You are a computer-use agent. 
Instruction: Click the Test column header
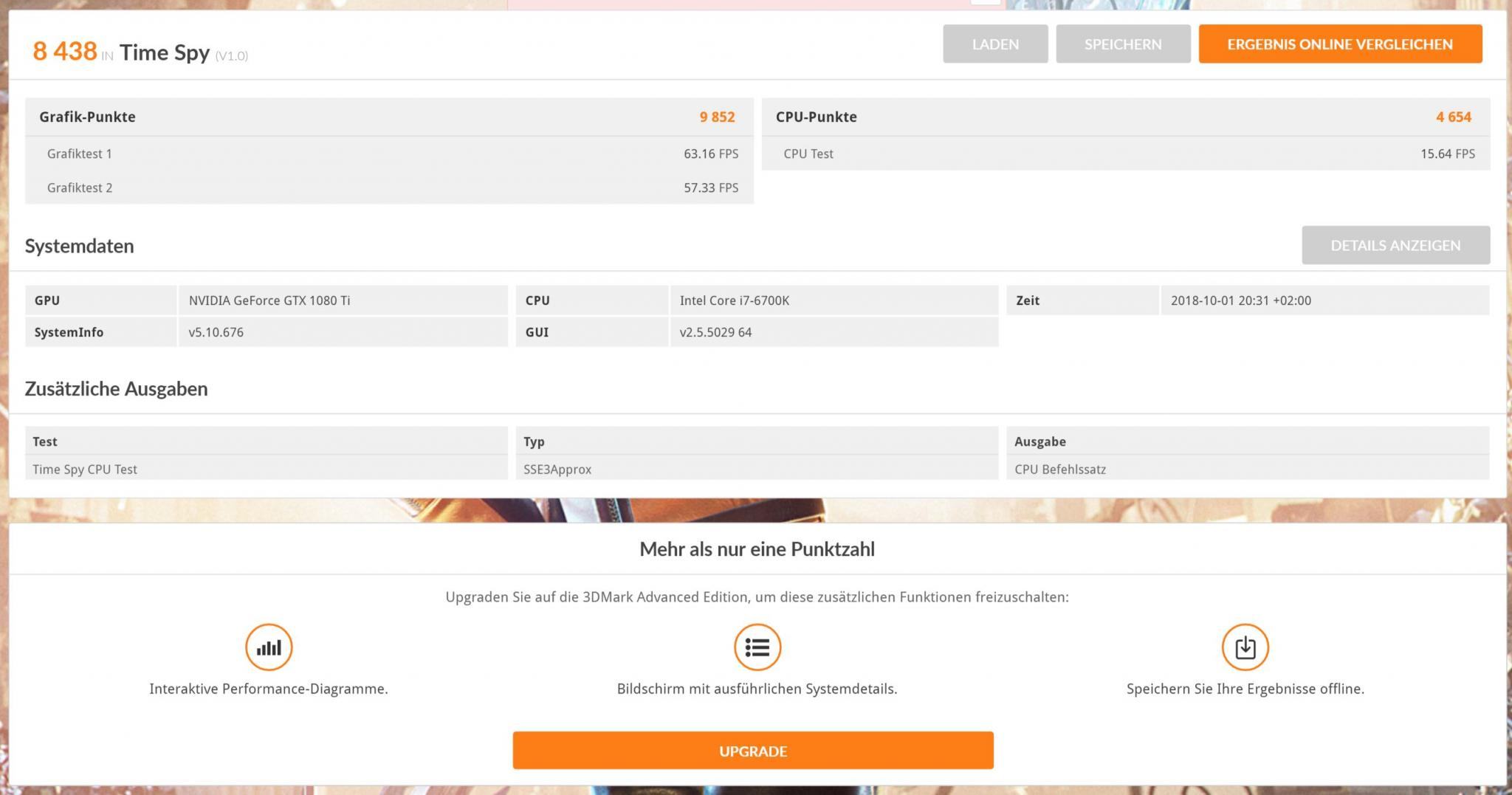point(267,441)
